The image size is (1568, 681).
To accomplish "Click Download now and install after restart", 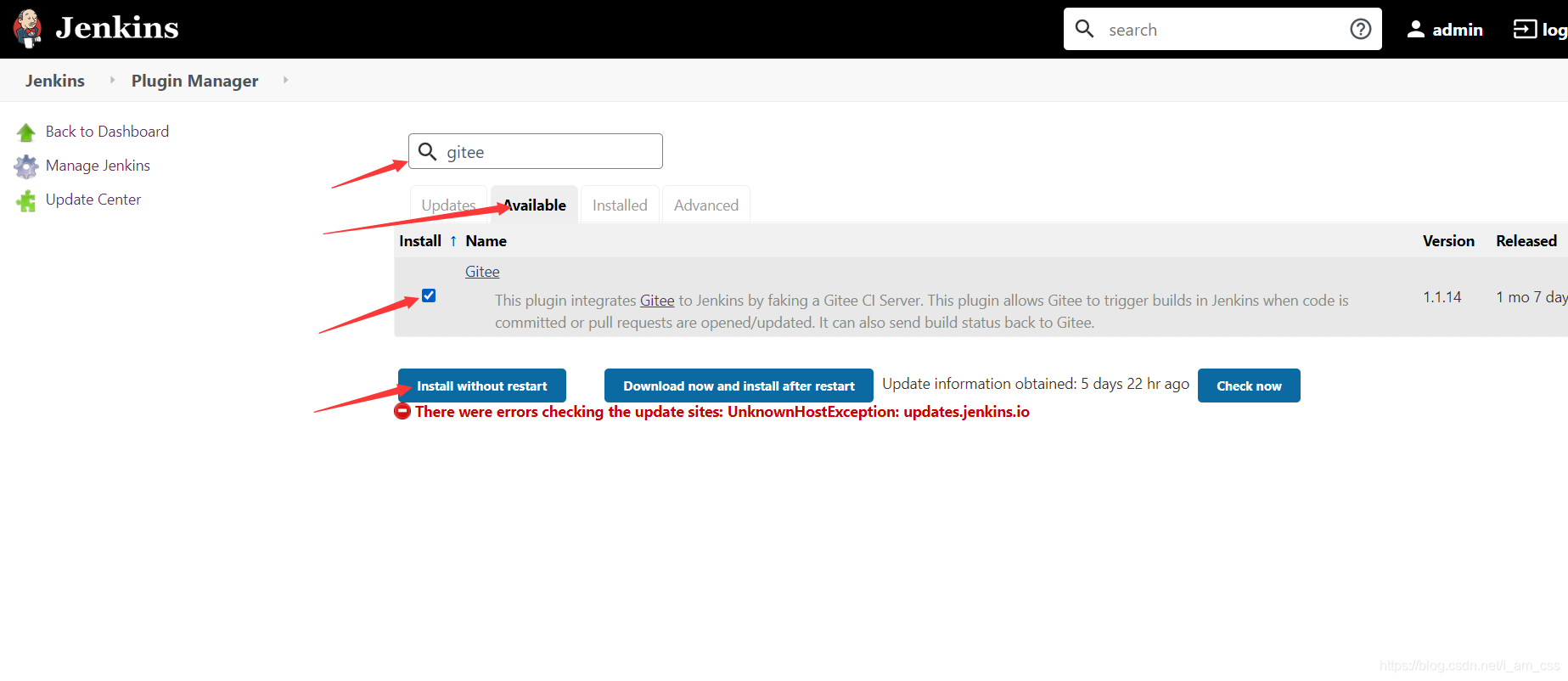I will (x=739, y=386).
